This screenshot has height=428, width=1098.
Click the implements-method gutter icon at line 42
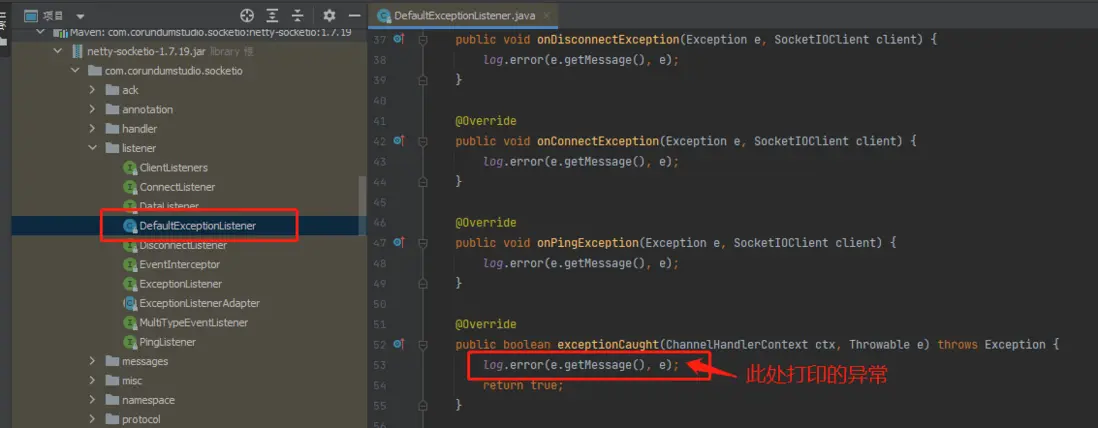[398, 141]
